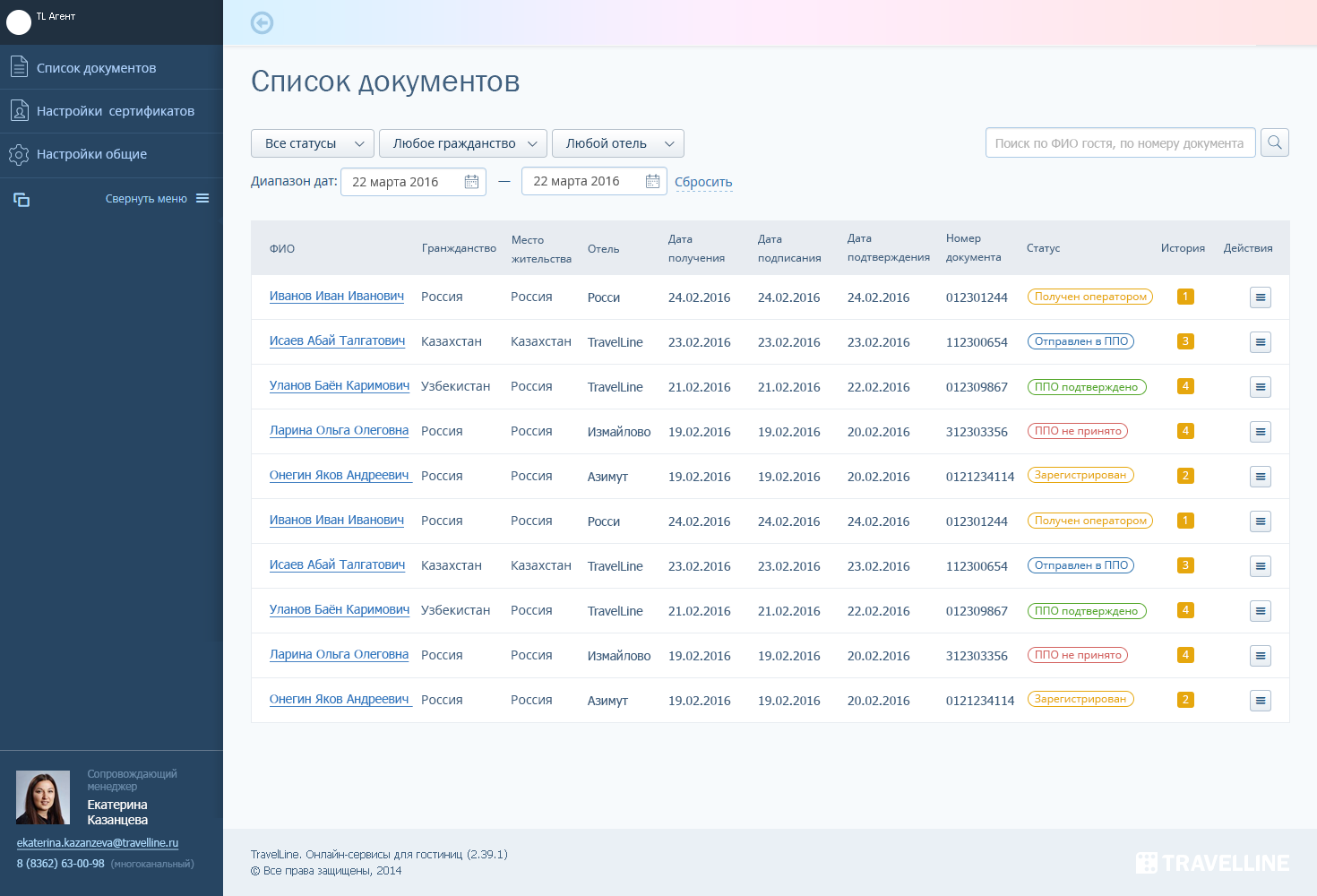Click history badge 2 in second Онегин row
The height and width of the screenshot is (896, 1317).
click(1185, 700)
